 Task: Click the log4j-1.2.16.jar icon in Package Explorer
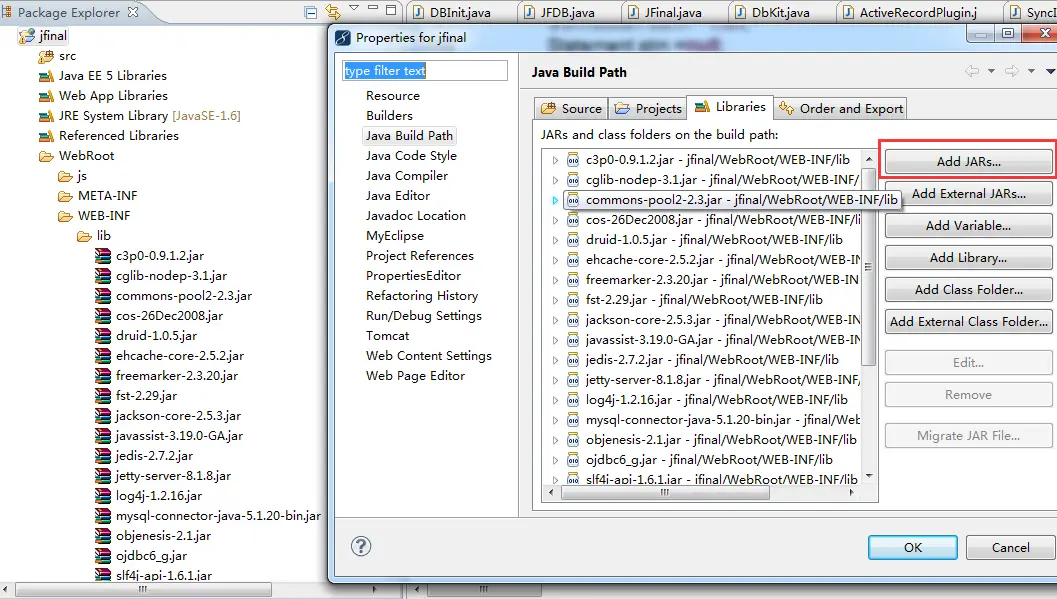coord(103,496)
